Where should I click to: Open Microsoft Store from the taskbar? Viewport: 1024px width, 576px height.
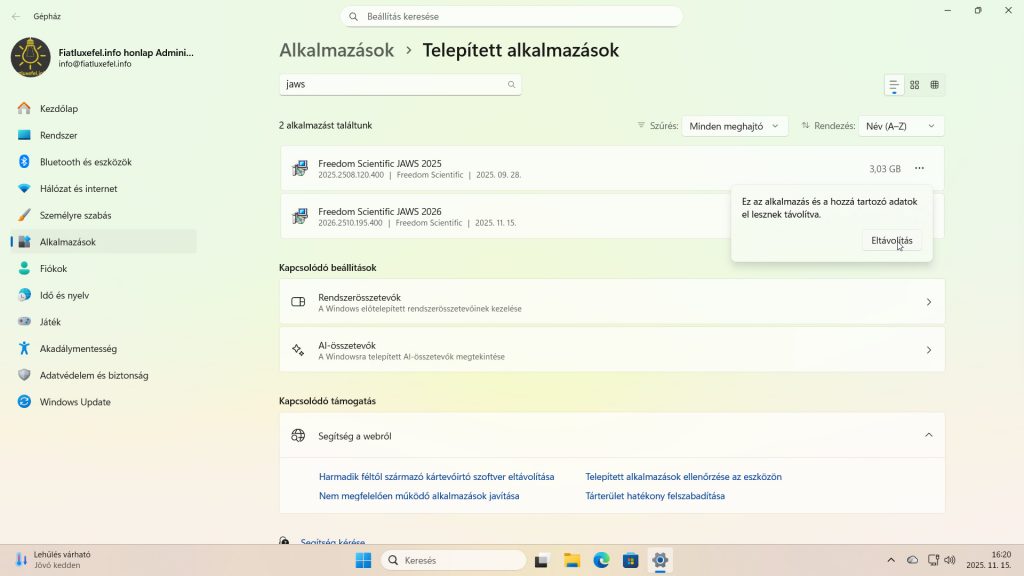(630, 560)
